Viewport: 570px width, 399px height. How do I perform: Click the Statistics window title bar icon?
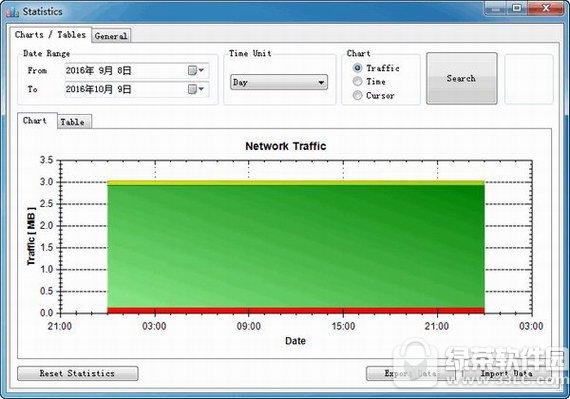(x=12, y=12)
